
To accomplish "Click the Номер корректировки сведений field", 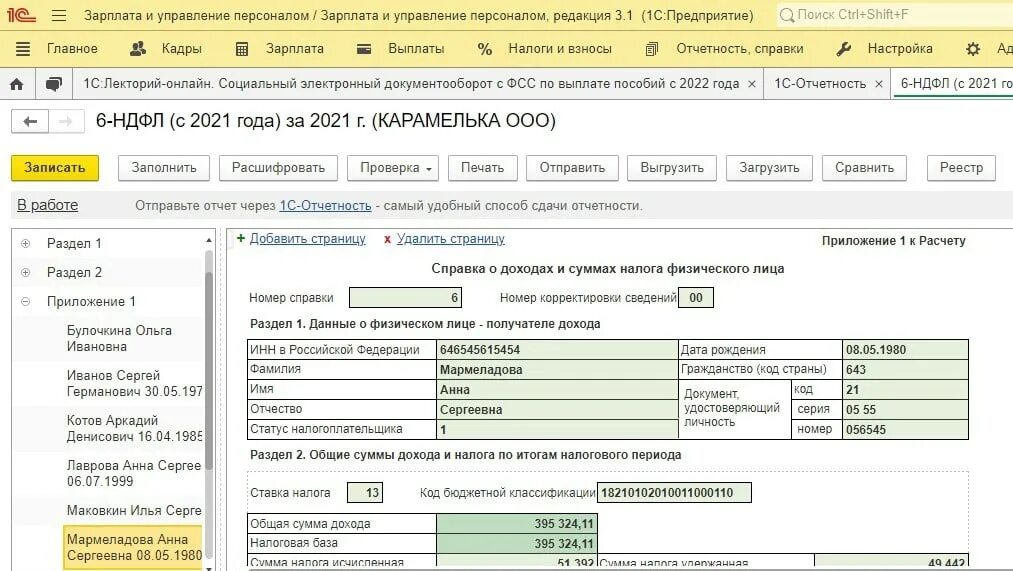I will pyautogui.click(x=696, y=298).
